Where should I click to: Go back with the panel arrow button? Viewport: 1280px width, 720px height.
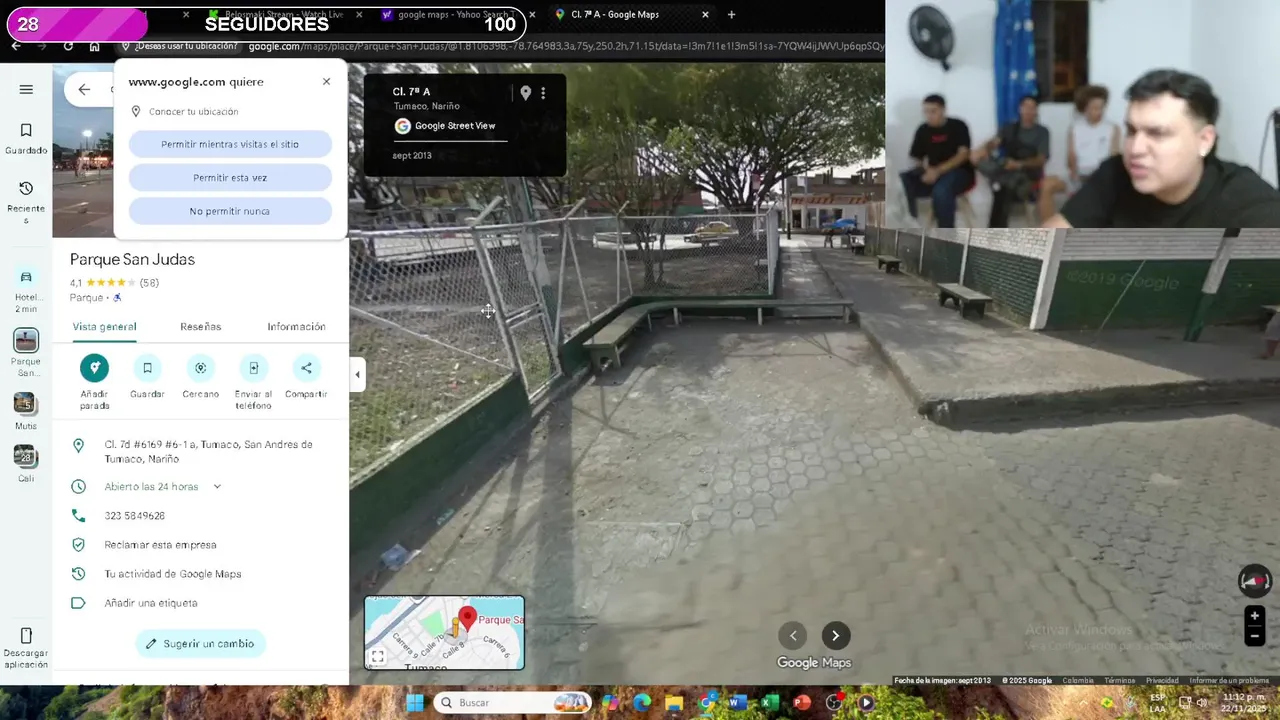[84, 89]
